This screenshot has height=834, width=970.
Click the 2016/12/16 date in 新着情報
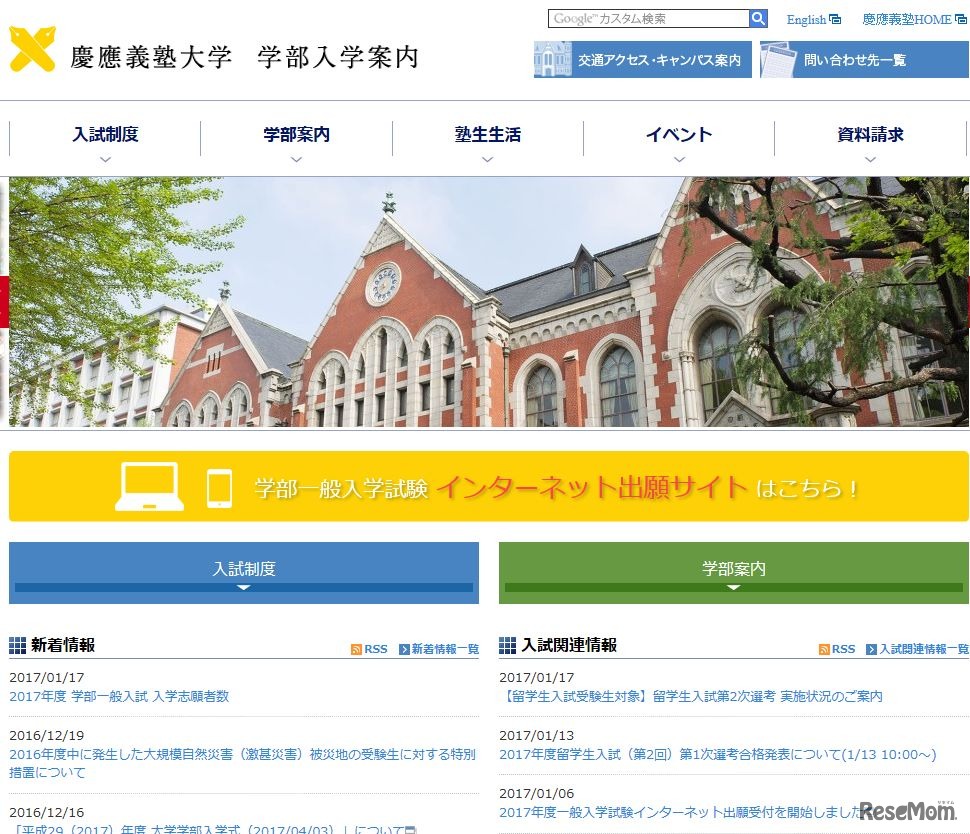[46, 812]
